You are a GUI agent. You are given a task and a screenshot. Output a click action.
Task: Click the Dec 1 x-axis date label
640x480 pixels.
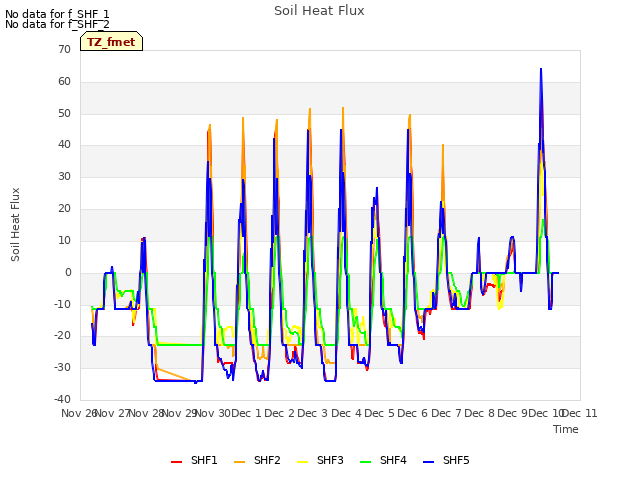[246, 413]
